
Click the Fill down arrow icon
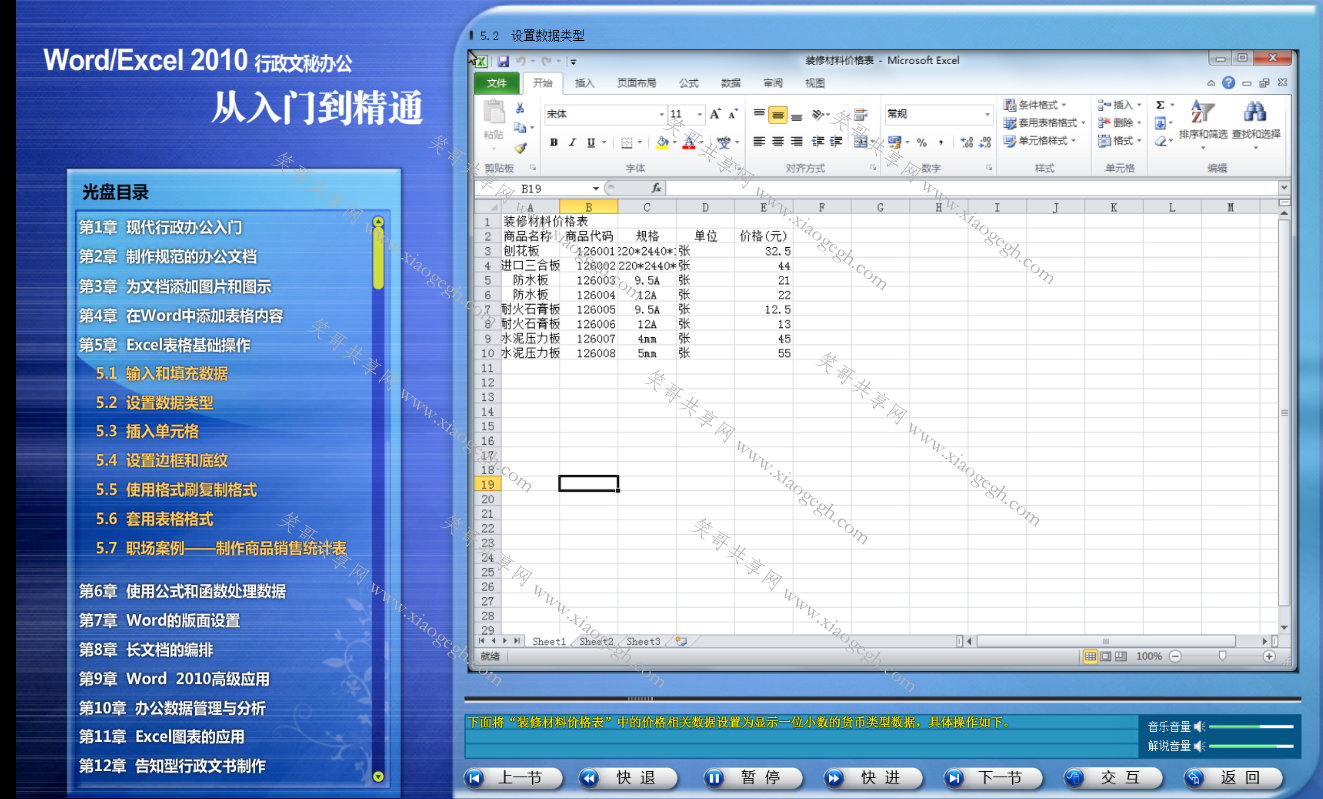point(1160,123)
